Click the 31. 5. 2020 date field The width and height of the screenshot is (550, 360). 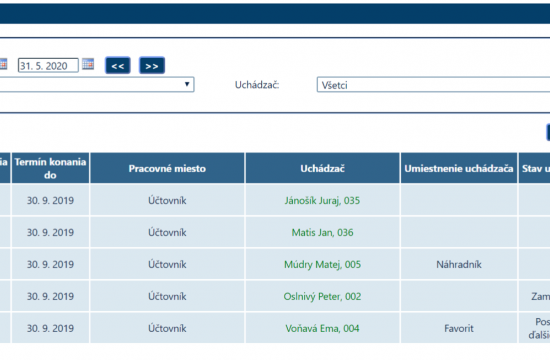(x=48, y=66)
